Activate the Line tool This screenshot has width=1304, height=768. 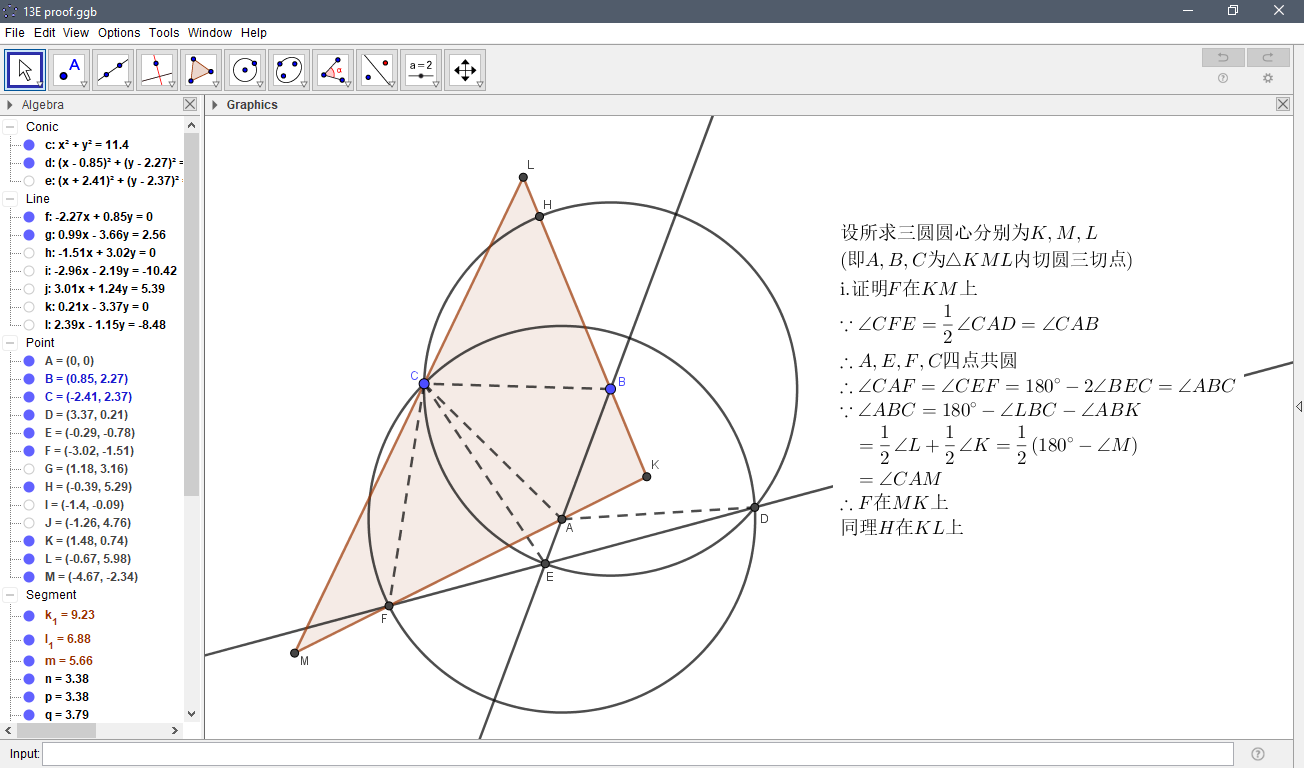tap(112, 69)
